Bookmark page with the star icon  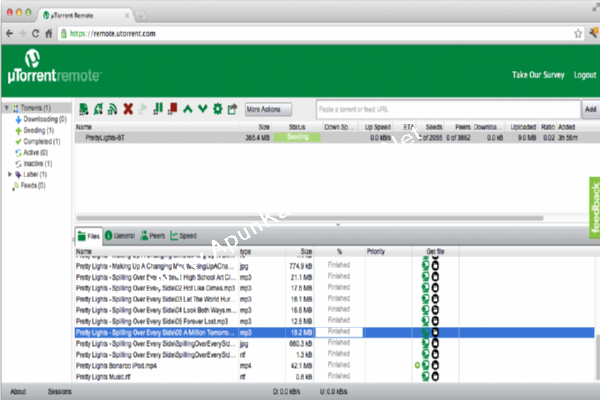coord(578,34)
